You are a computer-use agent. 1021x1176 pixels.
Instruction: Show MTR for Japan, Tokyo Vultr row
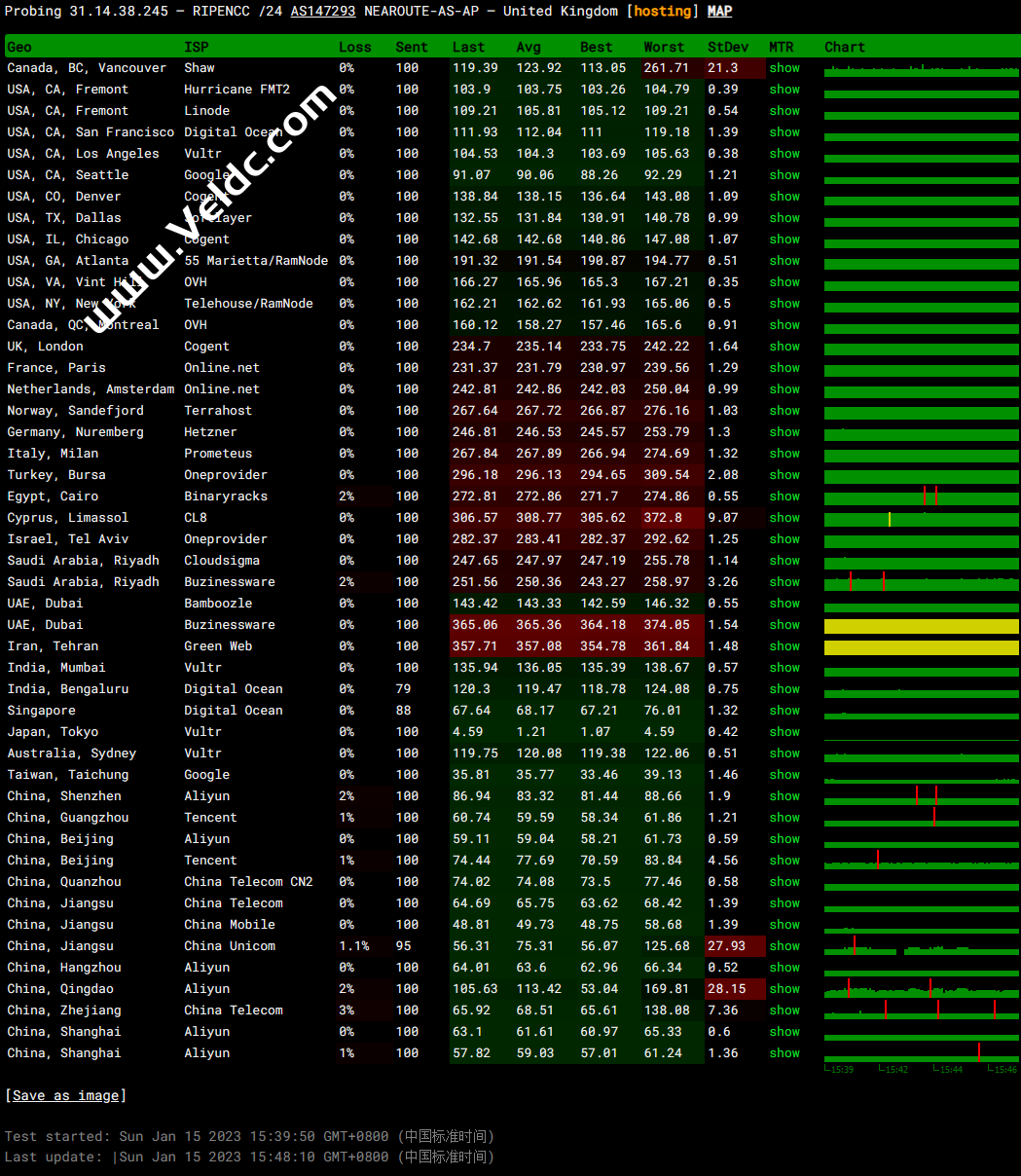(784, 732)
